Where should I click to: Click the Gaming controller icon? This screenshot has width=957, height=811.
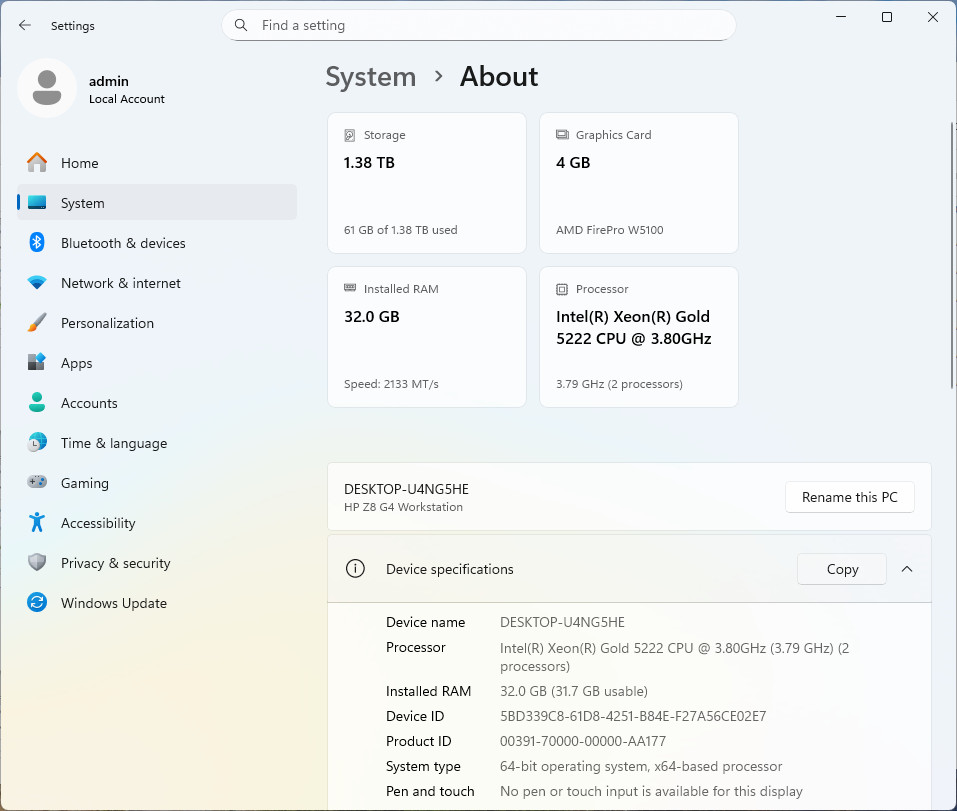click(37, 482)
